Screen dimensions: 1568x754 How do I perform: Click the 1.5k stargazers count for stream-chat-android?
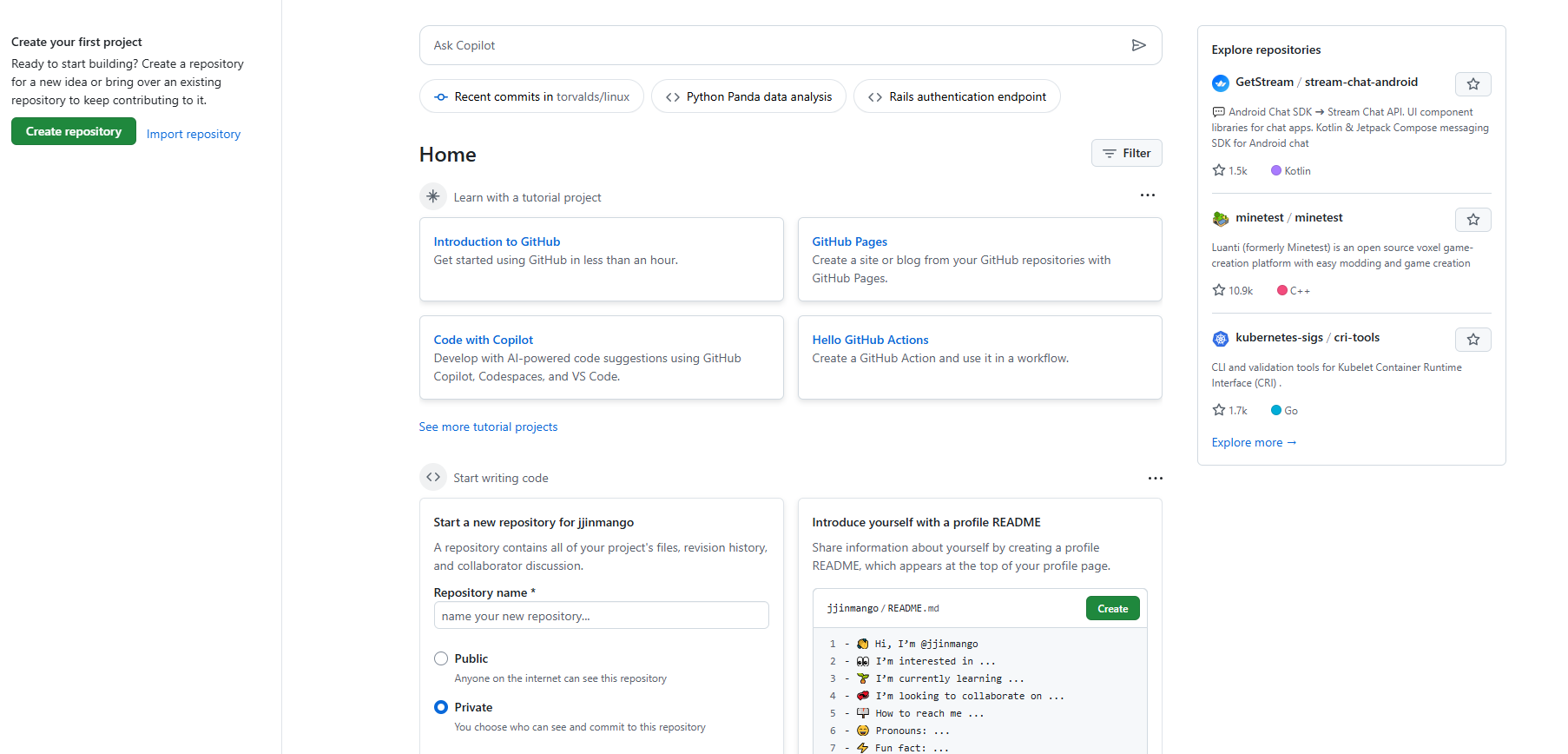(1229, 171)
